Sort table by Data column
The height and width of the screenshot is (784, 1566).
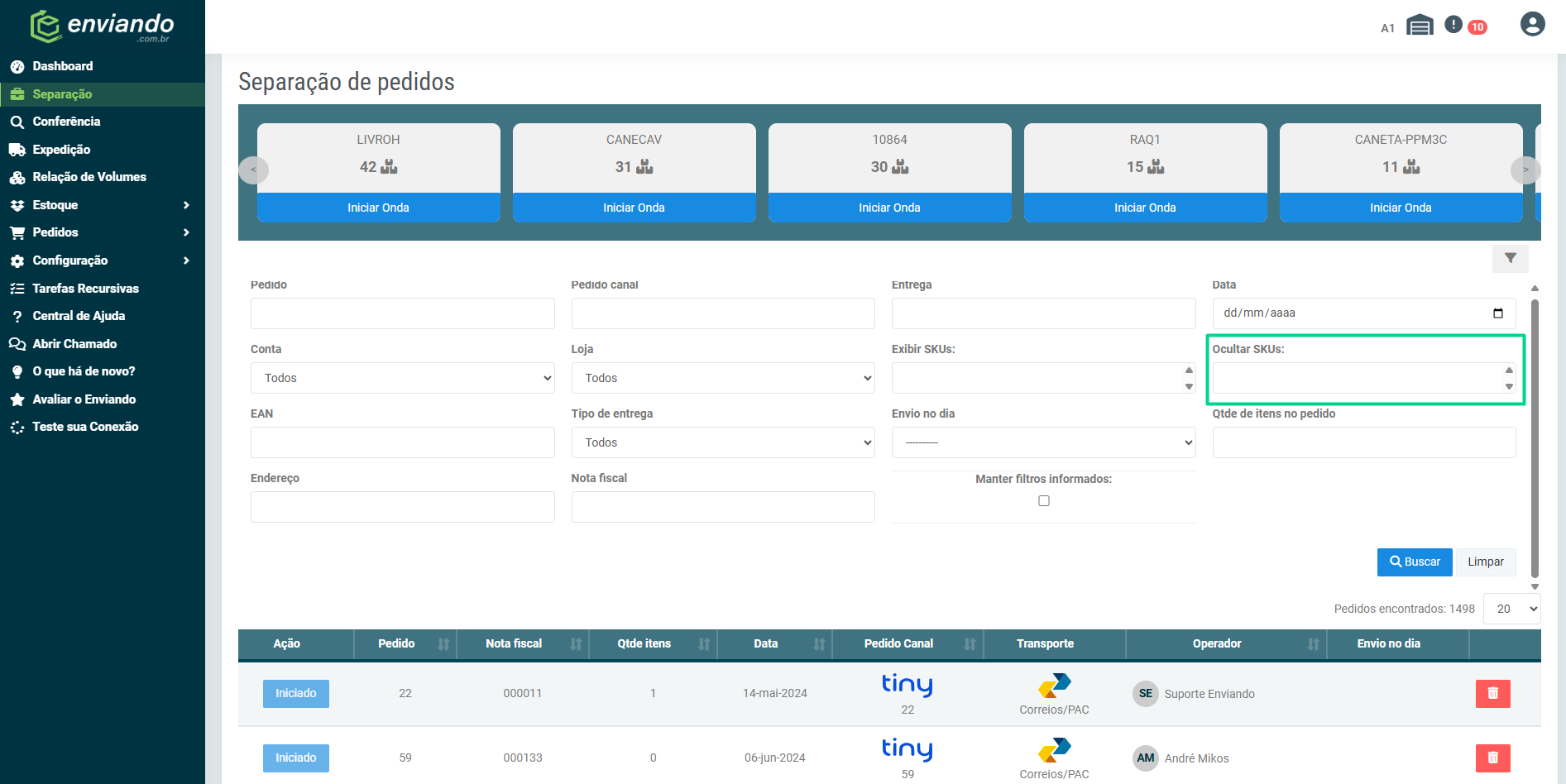pos(819,644)
